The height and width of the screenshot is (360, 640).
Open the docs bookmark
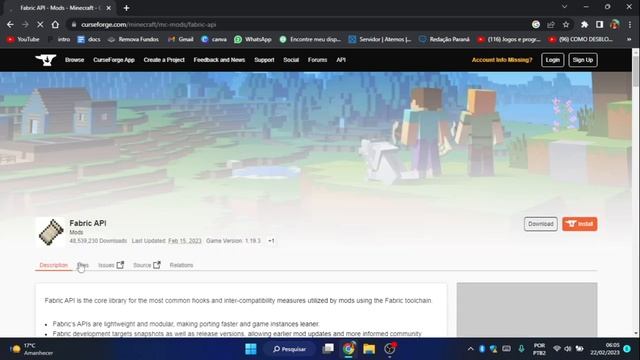89,39
